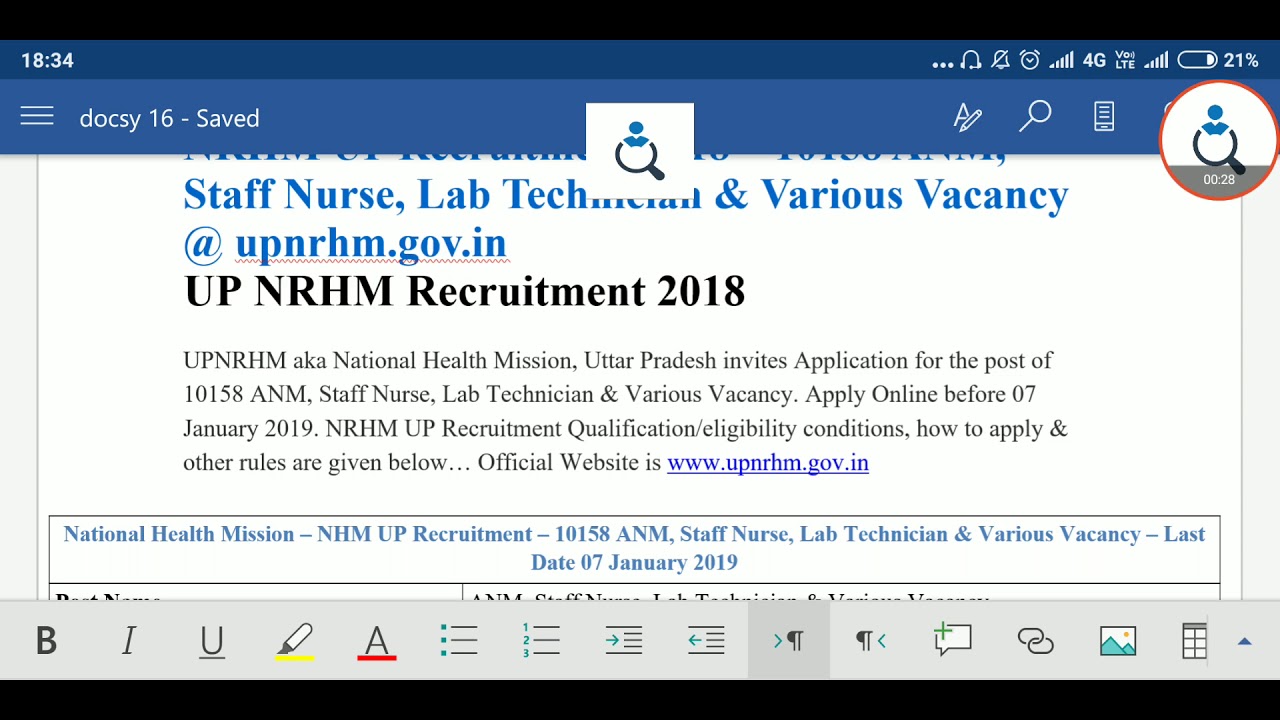Tap the 18:34 clock in status bar
Viewport: 1280px width, 720px height.
[x=47, y=61]
